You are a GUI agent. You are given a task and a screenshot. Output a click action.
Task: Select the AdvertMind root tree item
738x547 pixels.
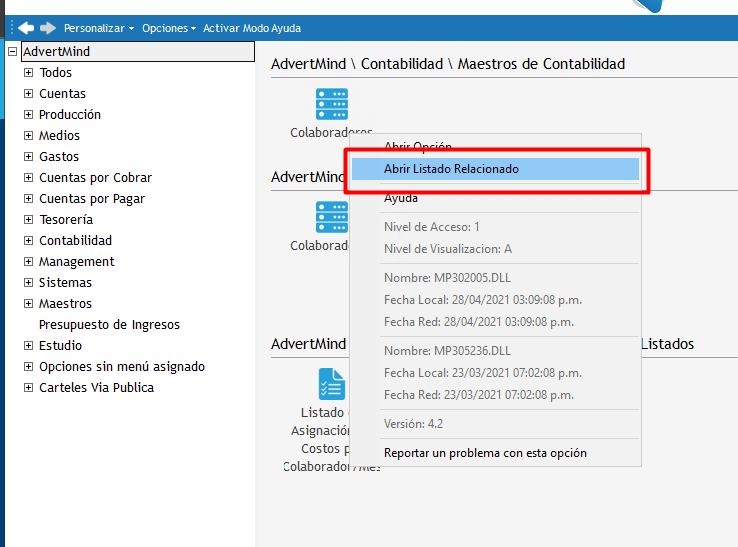(138, 51)
